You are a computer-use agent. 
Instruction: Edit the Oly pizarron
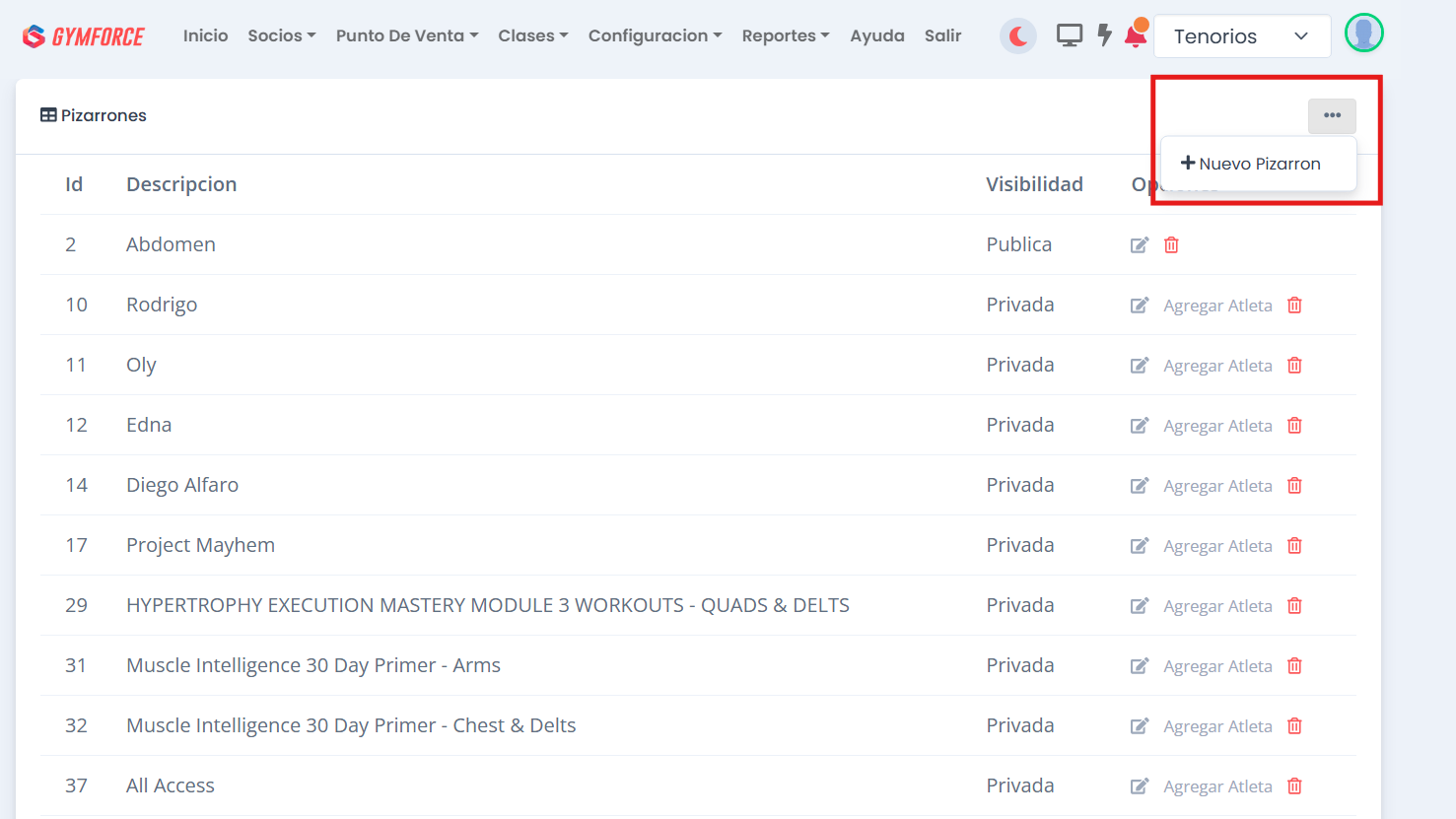pyautogui.click(x=1140, y=366)
